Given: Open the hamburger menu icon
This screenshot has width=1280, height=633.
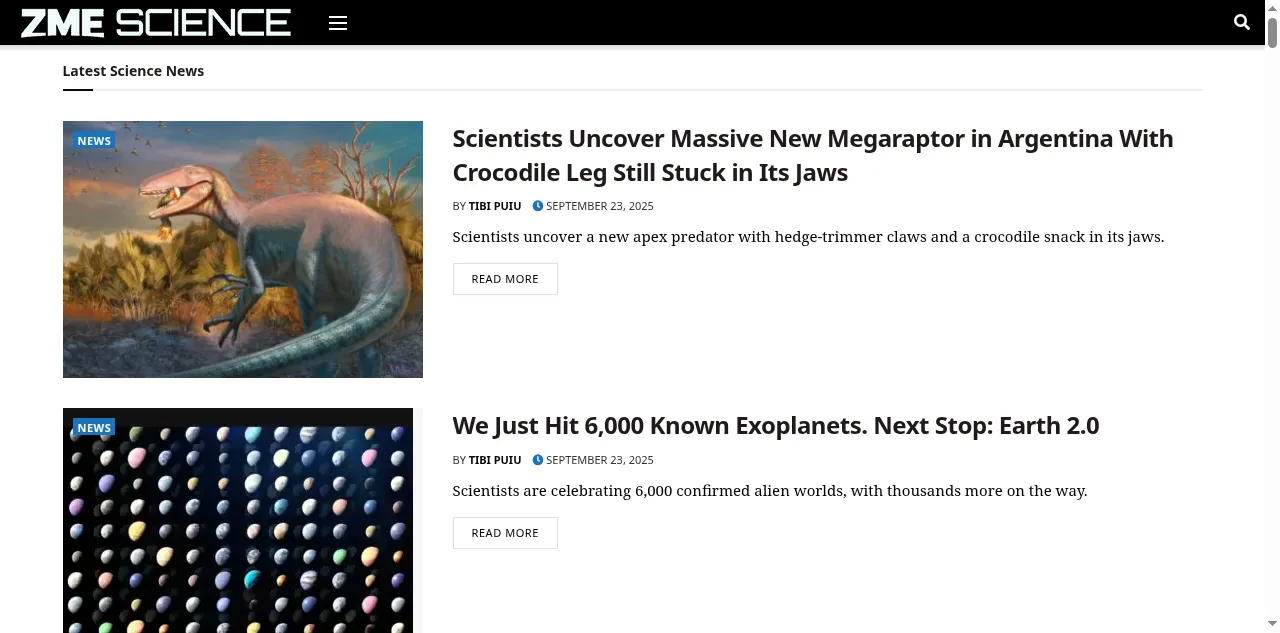Looking at the screenshot, I should [338, 23].
